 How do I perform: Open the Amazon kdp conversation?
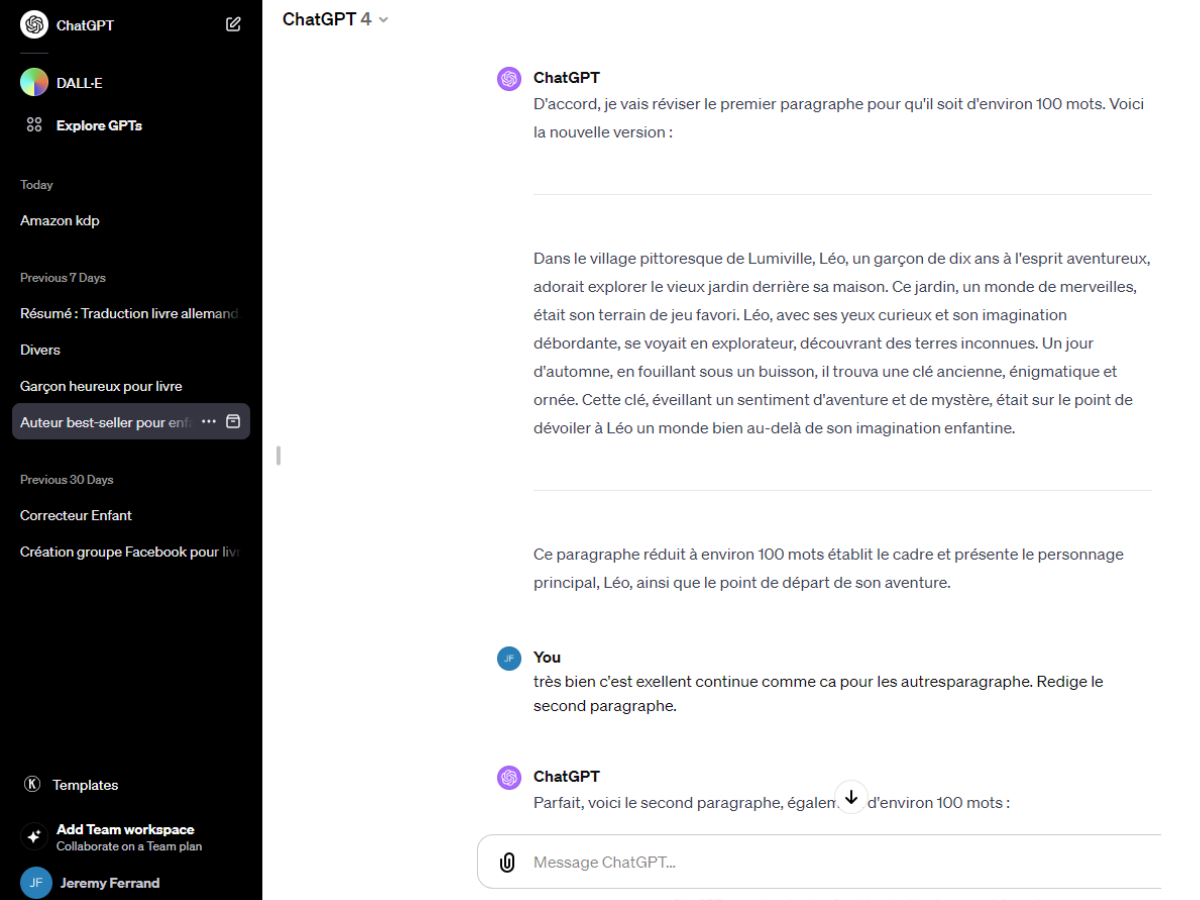60,220
